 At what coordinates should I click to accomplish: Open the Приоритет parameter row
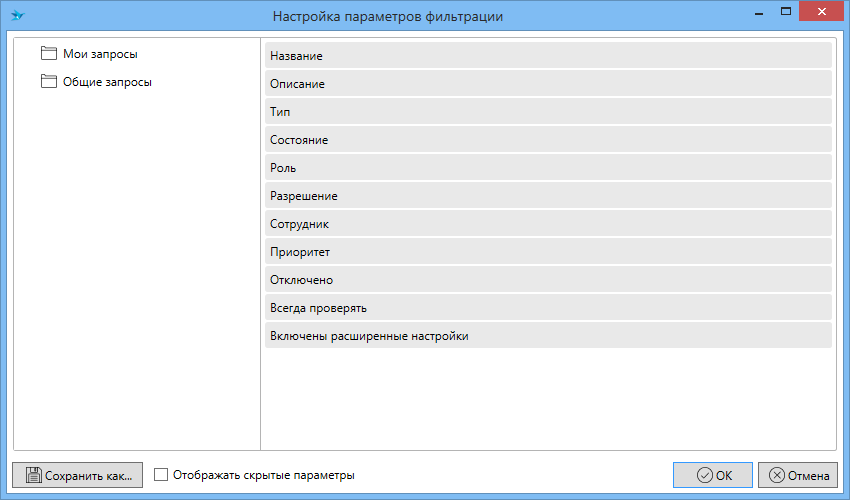pos(548,252)
